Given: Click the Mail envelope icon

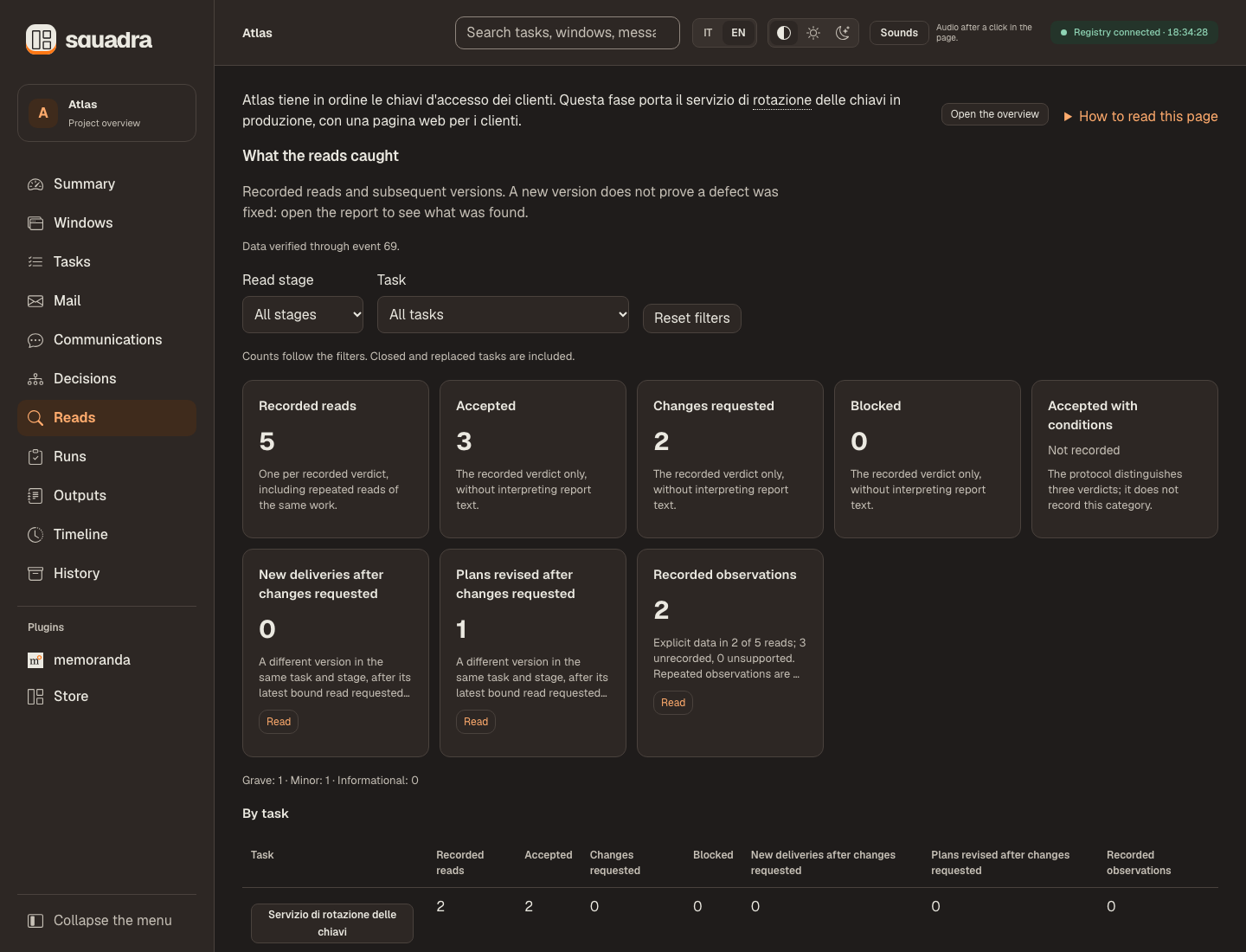Looking at the screenshot, I should pos(35,301).
